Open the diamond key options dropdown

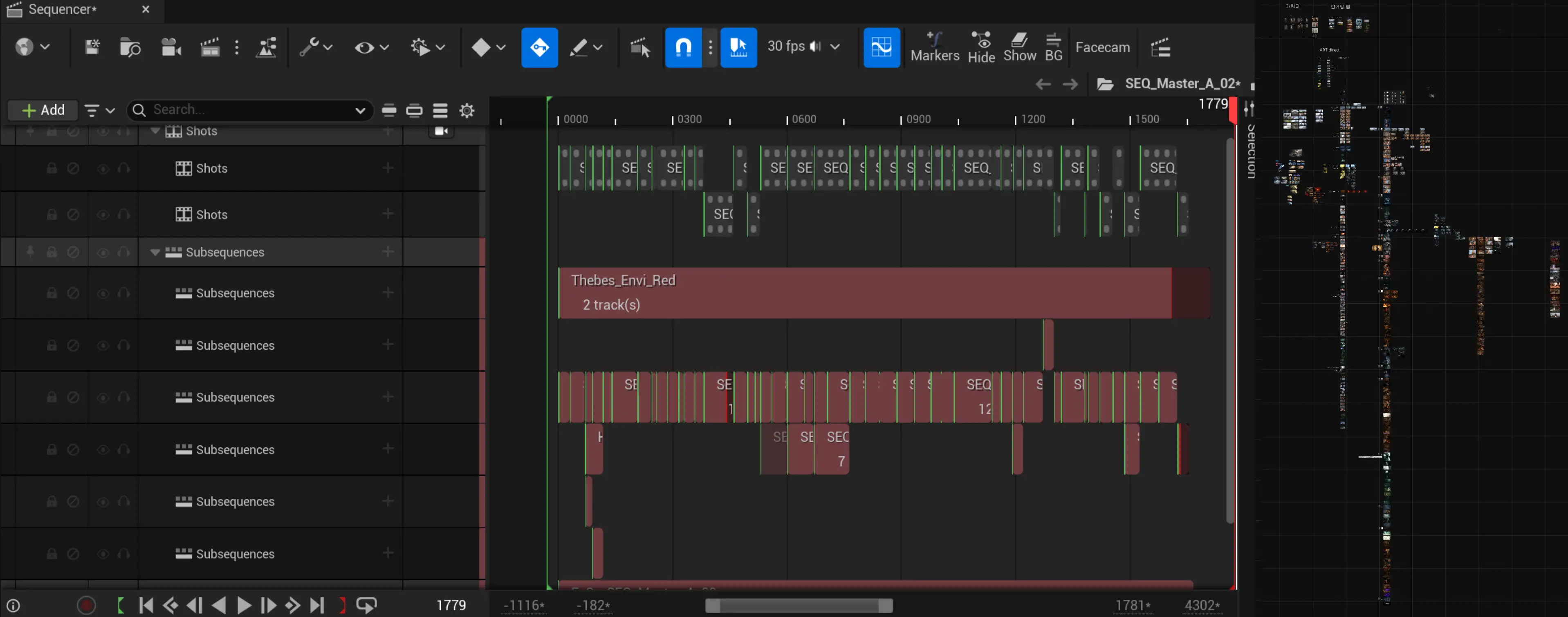point(488,47)
